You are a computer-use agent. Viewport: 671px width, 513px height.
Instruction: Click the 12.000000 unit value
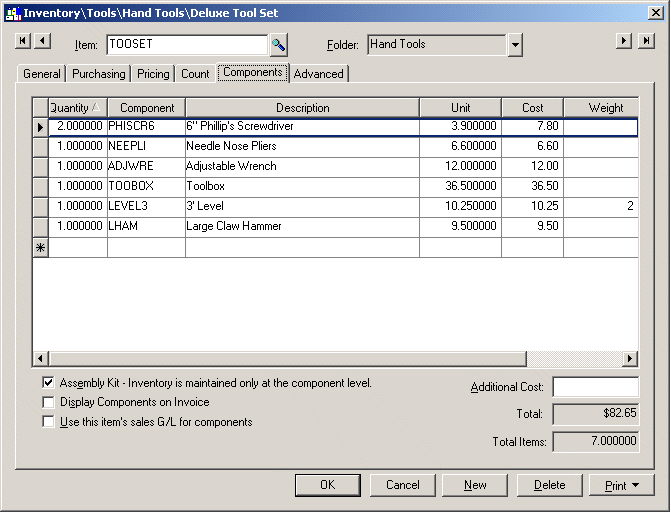tap(460, 167)
